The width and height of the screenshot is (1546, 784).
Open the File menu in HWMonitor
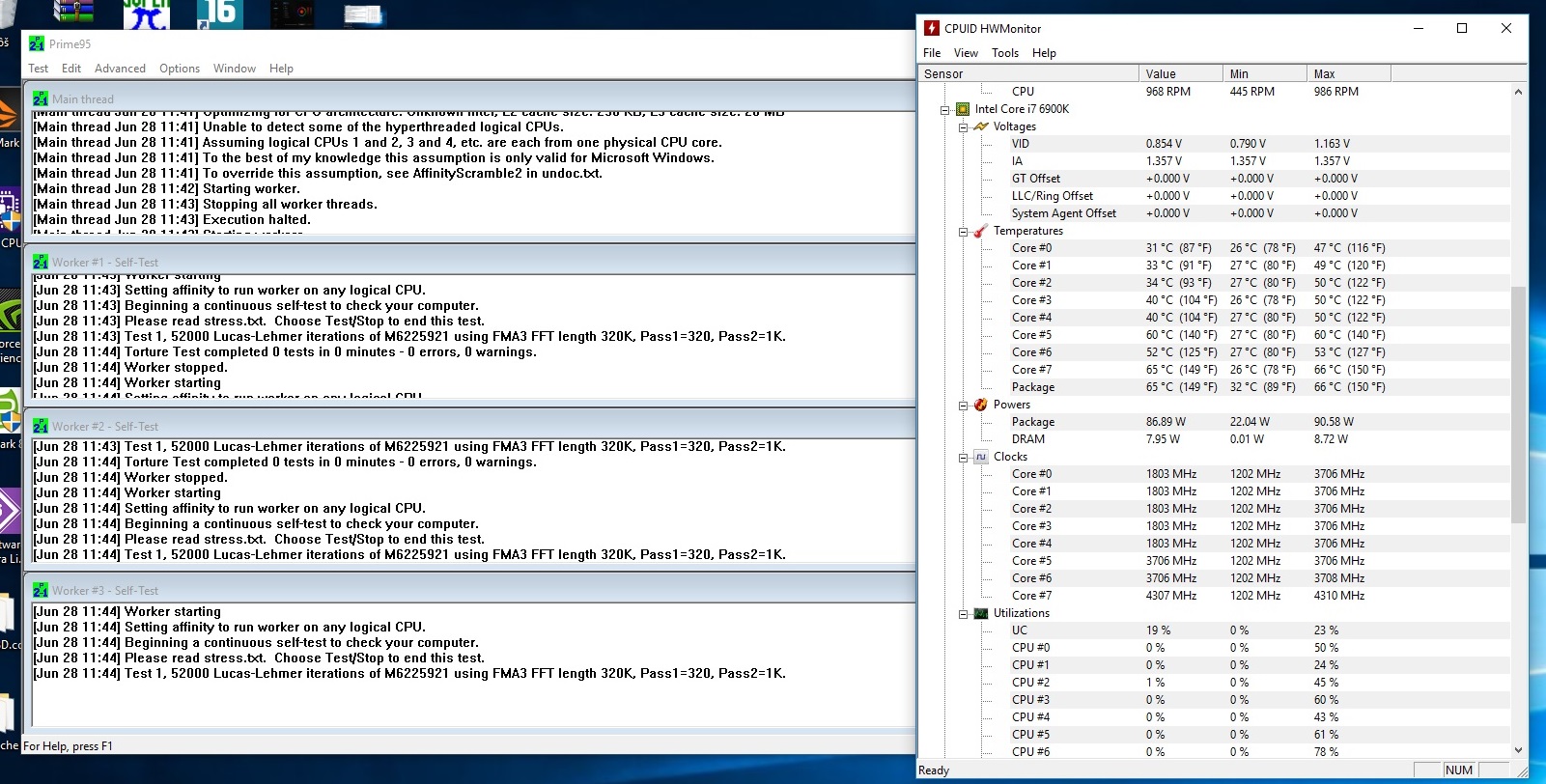coord(932,53)
